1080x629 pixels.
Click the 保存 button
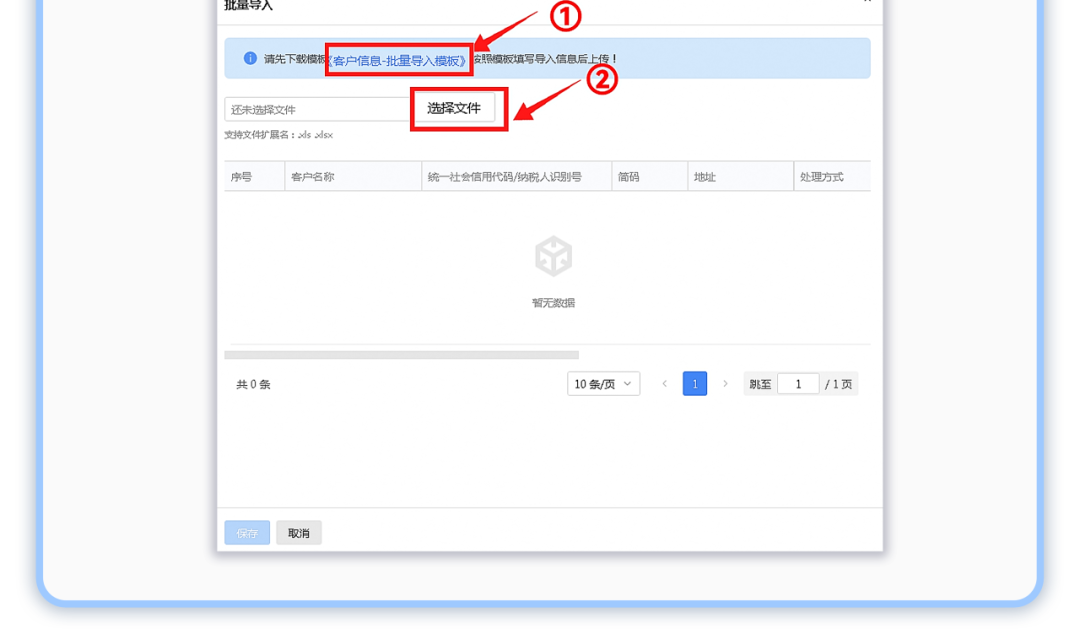pyautogui.click(x=247, y=533)
